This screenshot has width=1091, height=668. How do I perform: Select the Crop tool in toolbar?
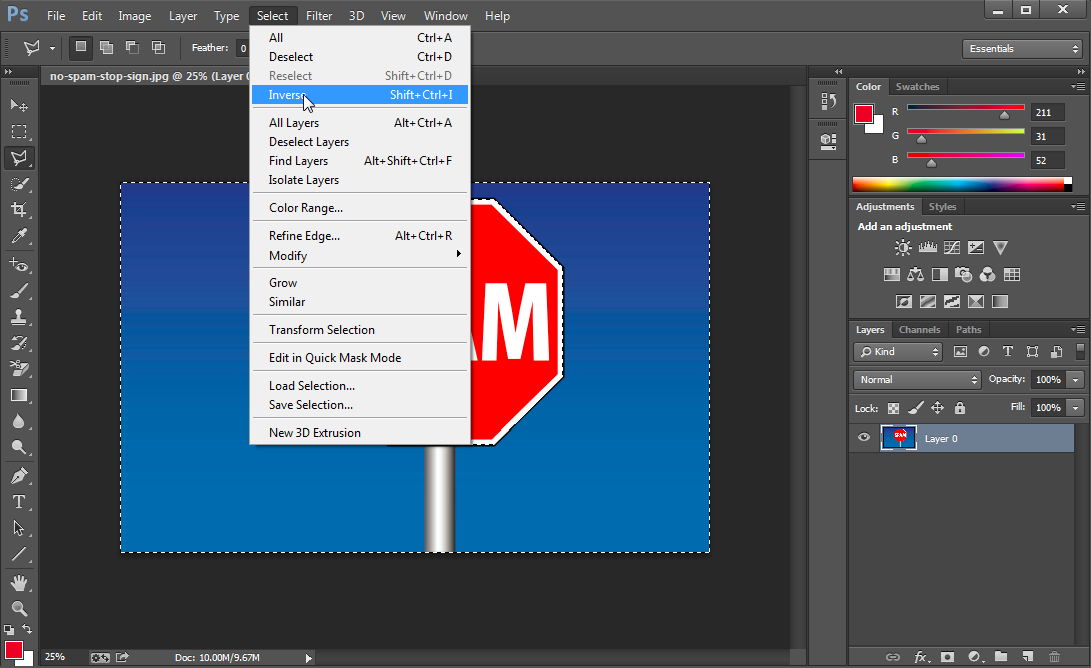tap(19, 210)
